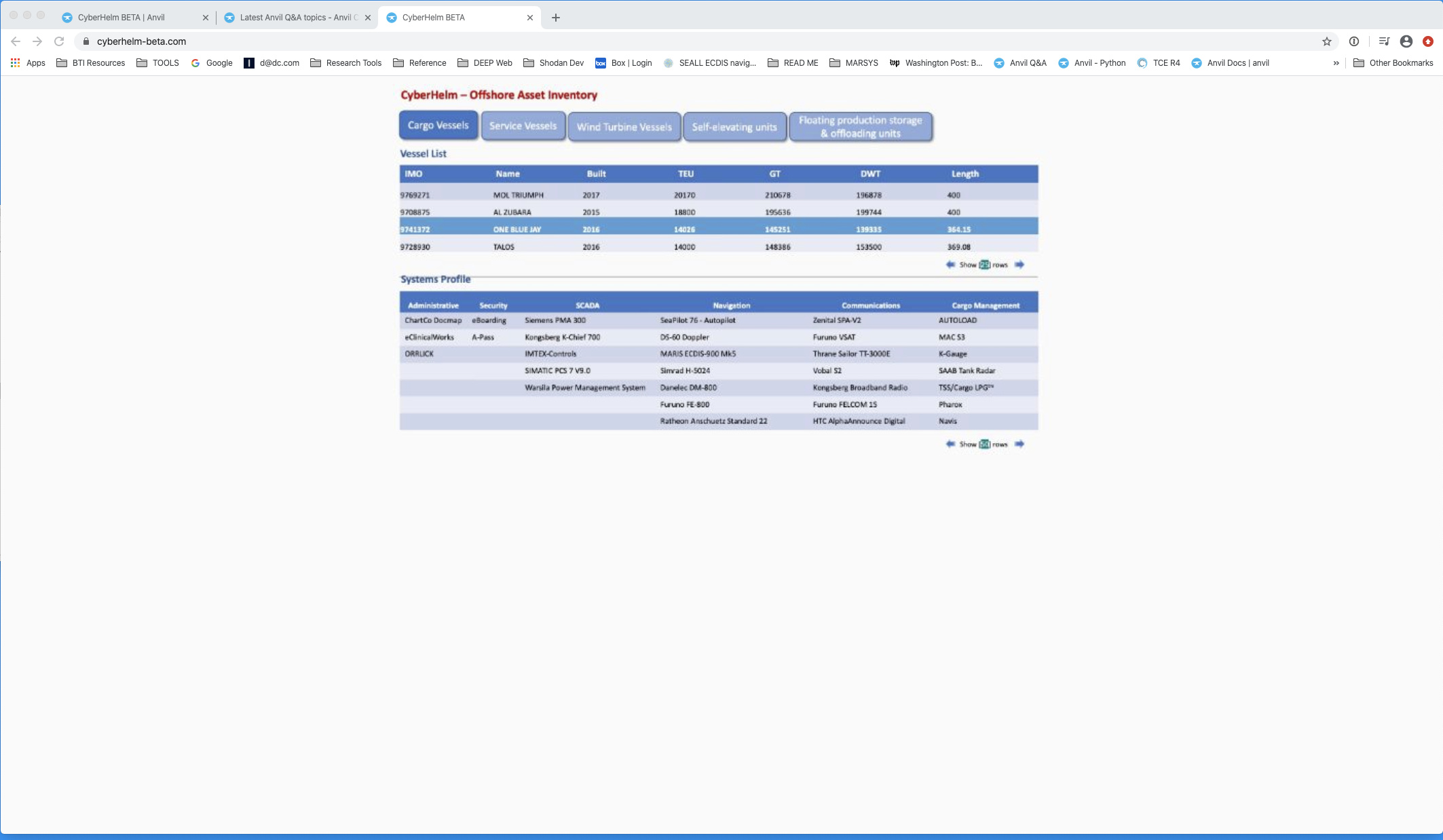The width and height of the screenshot is (1443, 840).
Task: Reload the page with refresh icon
Action: [59, 41]
